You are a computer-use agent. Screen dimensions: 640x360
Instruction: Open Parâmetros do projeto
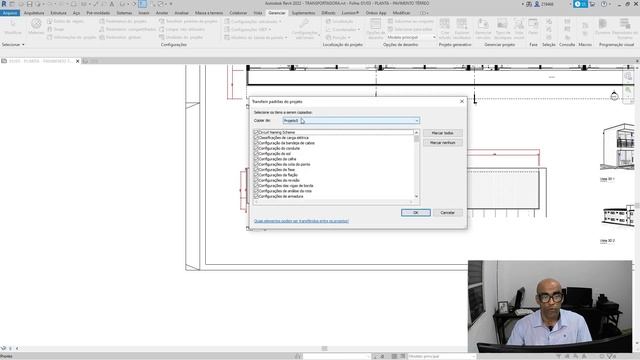pyautogui.click(x=123, y=21)
